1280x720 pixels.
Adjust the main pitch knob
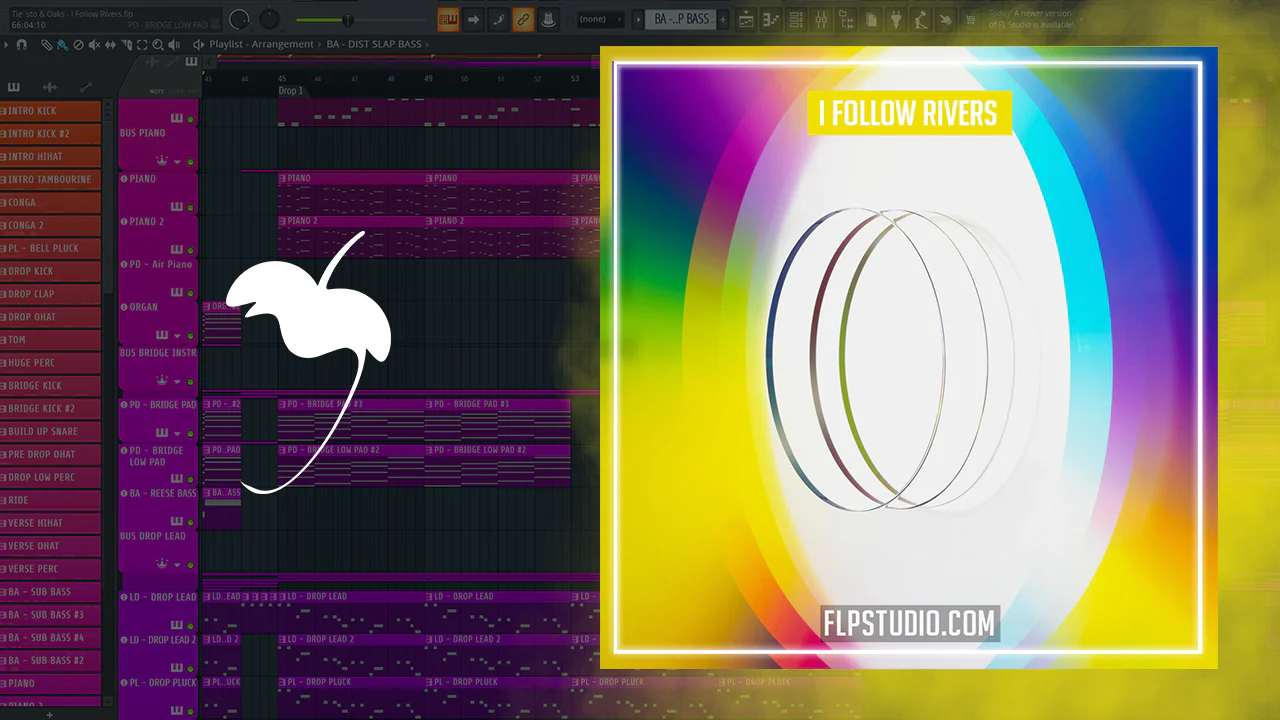[270, 19]
